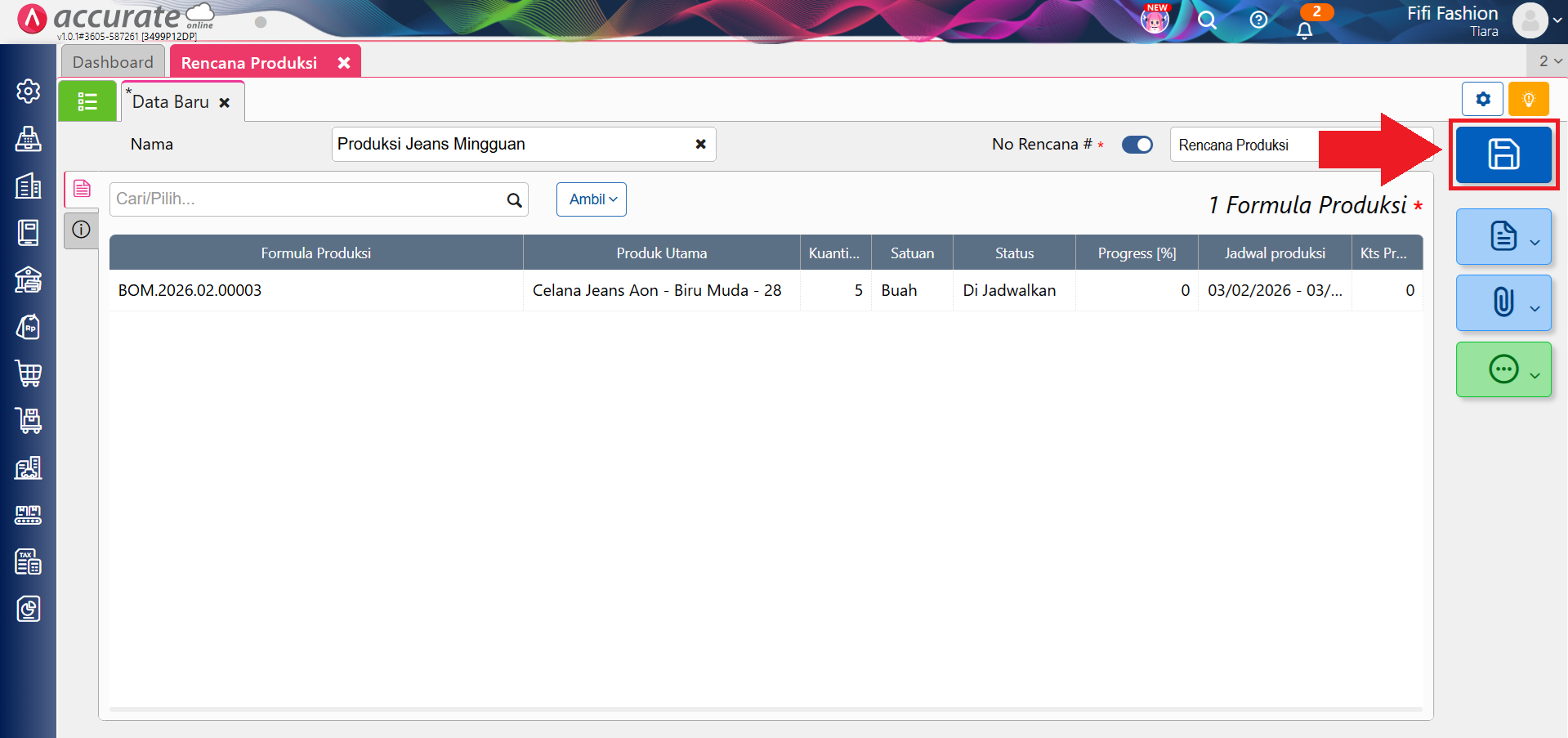This screenshot has height=738, width=1568.
Task: Toggle the No Rencana auto-number switch
Action: (x=1137, y=145)
